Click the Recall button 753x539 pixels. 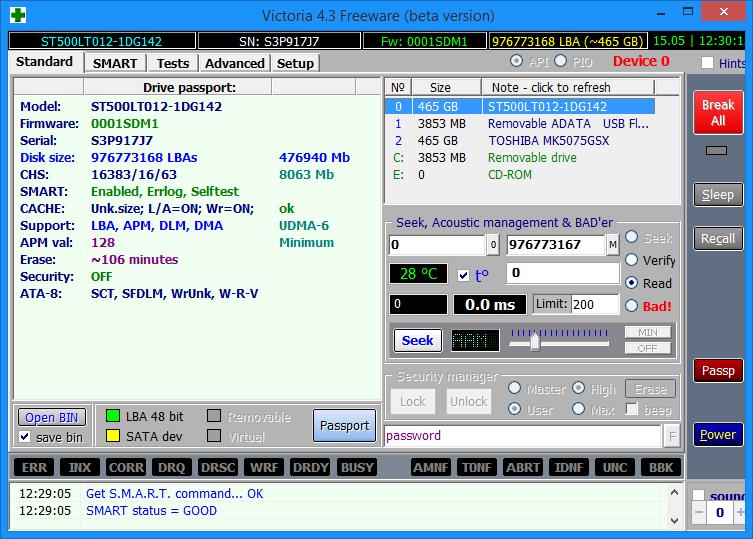coord(718,239)
